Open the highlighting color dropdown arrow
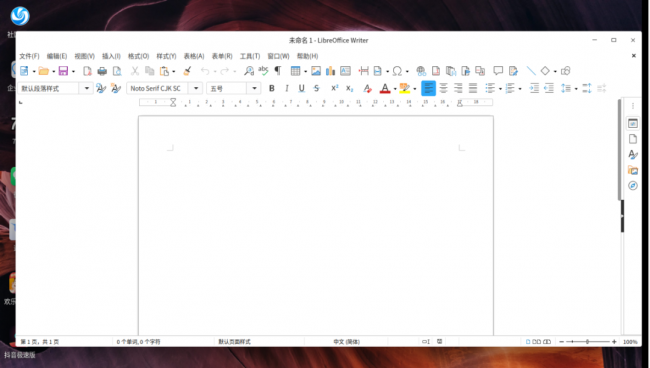650x368 pixels. (415, 89)
